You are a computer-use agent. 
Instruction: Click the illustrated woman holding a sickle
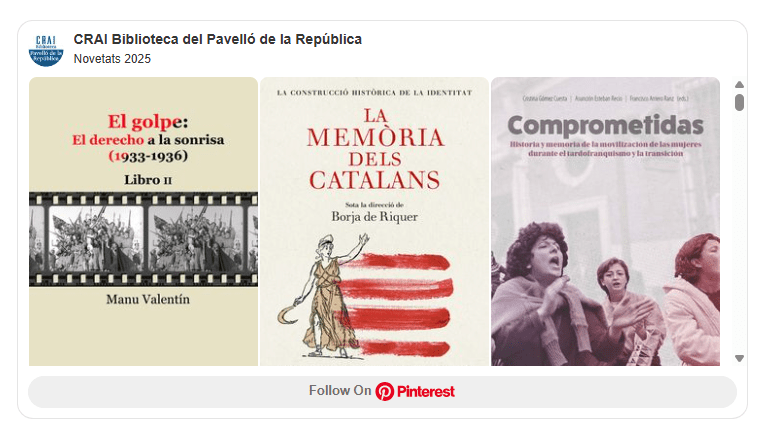click(x=325, y=295)
